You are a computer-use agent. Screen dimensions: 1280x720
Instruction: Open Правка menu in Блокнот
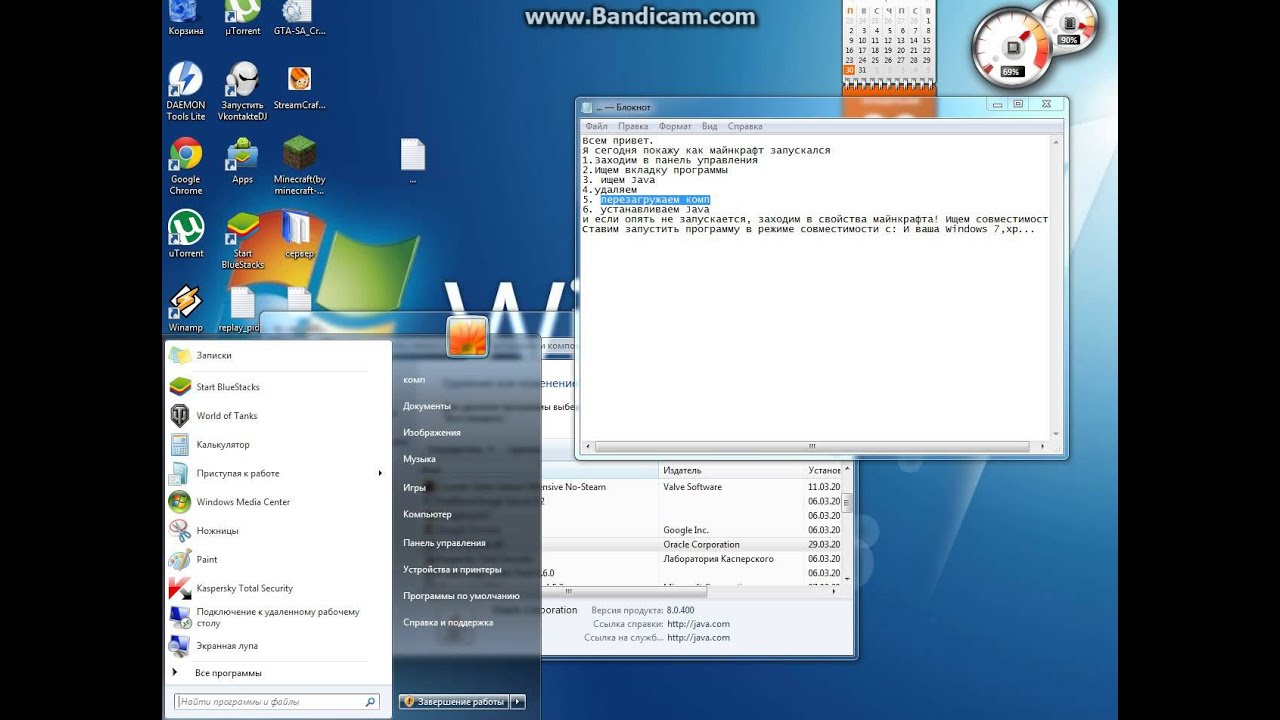(x=633, y=127)
